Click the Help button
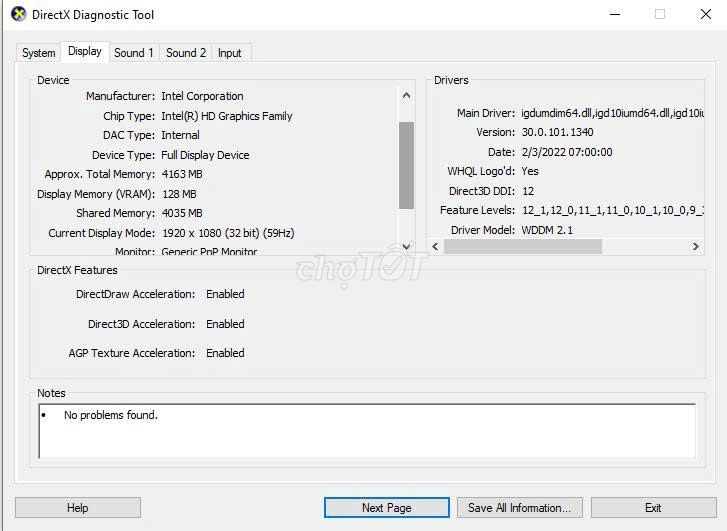This screenshot has height=531, width=727. point(78,508)
